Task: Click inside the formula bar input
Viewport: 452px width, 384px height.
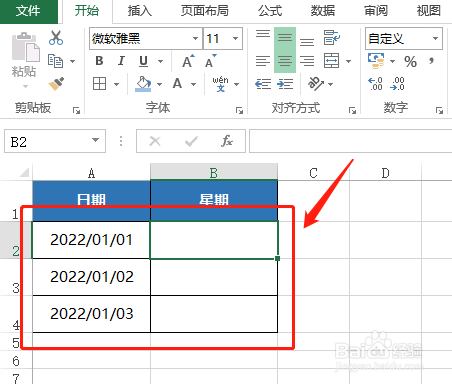Action: pyautogui.click(x=350, y=141)
